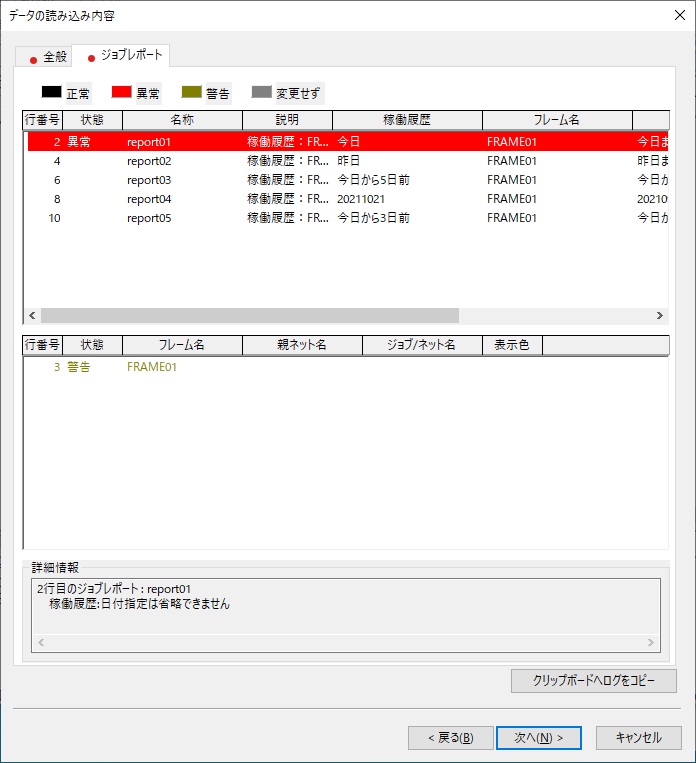Click the red 異常 legend swatch
This screenshot has height=763, width=696.
point(122,92)
